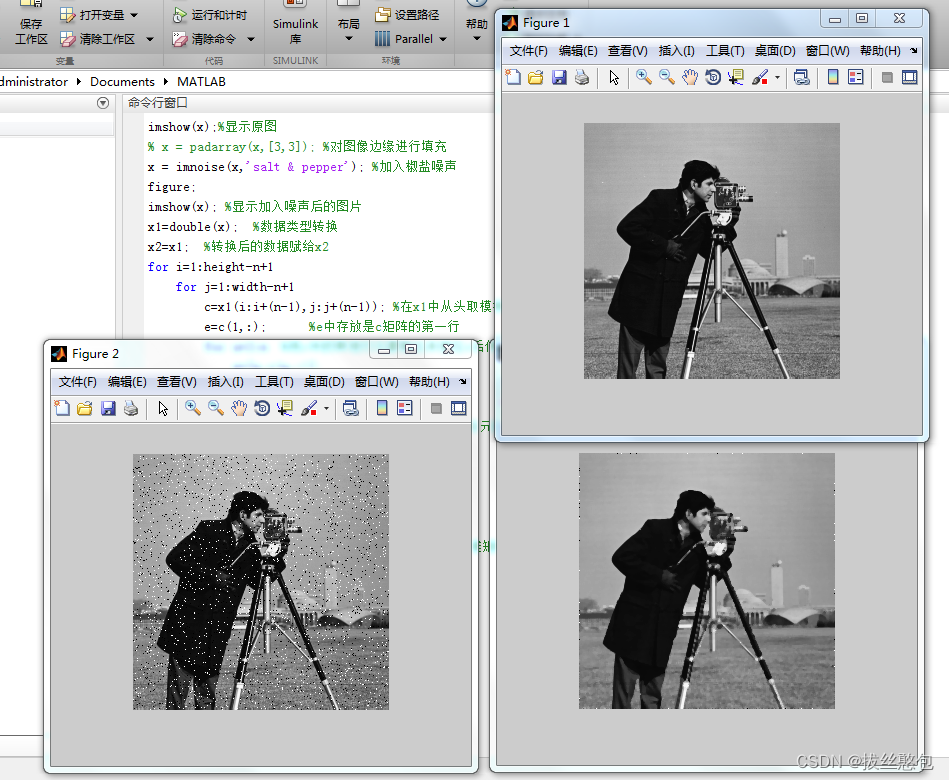The image size is (949, 780).
Task: Select Documents folder in path bar
Action: [x=122, y=82]
